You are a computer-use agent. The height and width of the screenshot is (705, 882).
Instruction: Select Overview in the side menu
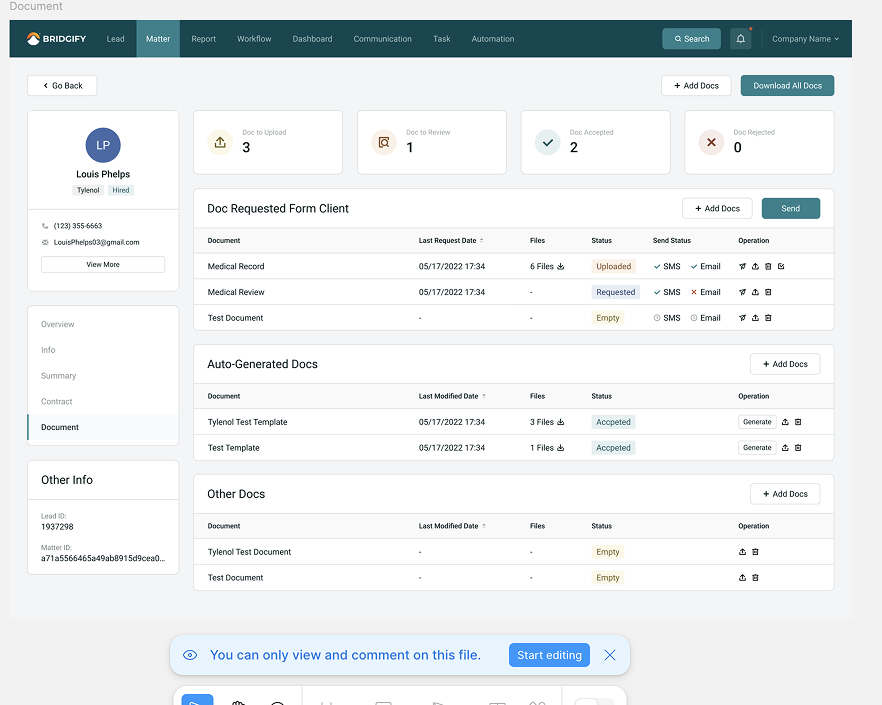pos(103,324)
